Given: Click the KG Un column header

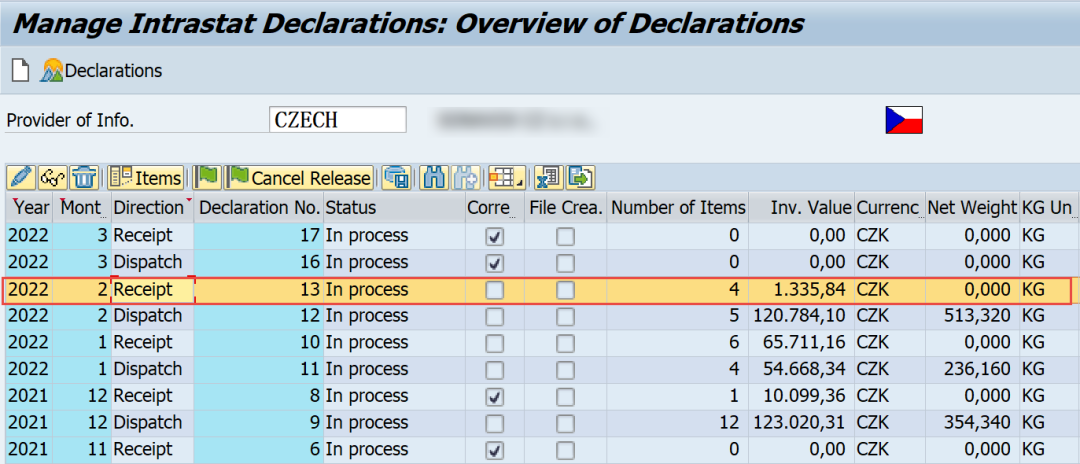Looking at the screenshot, I should pos(1047,207).
